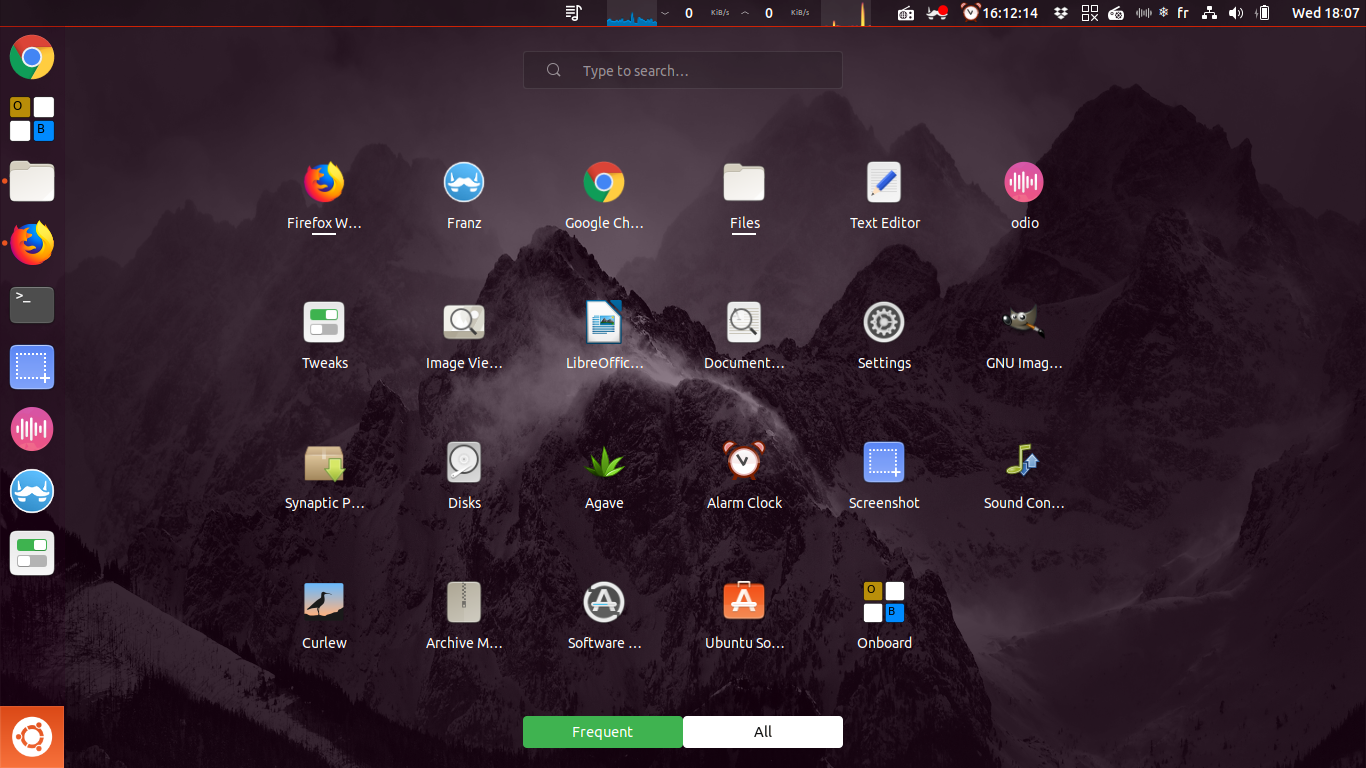Open Firefox Web Browser from the app grid
The width and height of the screenshot is (1366, 768).
point(324,196)
